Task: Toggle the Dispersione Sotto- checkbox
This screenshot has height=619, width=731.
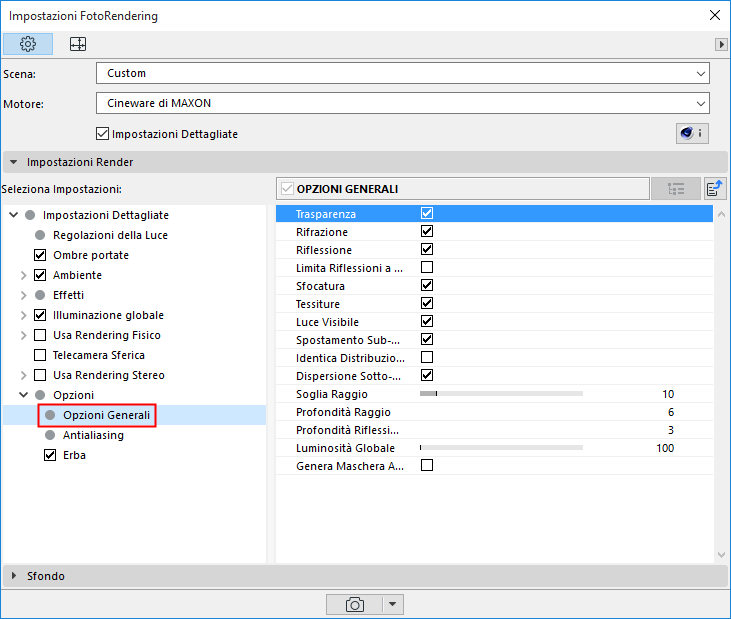Action: (x=427, y=375)
